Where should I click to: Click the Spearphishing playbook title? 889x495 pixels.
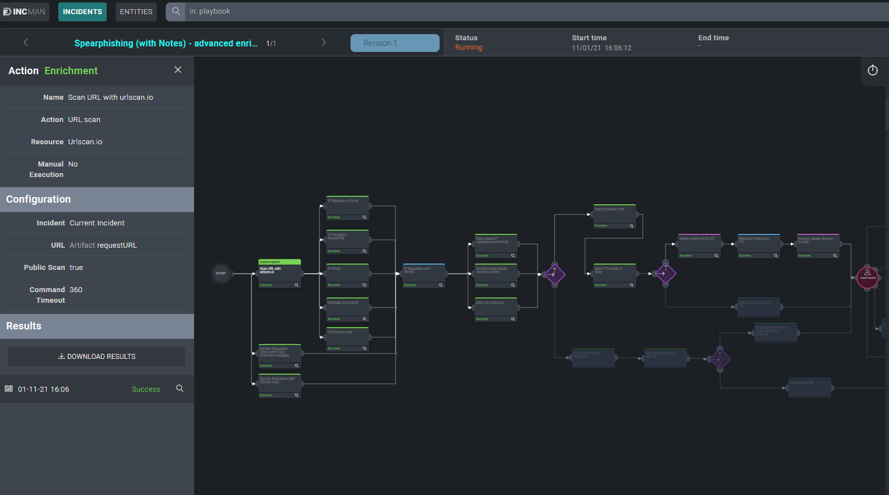166,43
